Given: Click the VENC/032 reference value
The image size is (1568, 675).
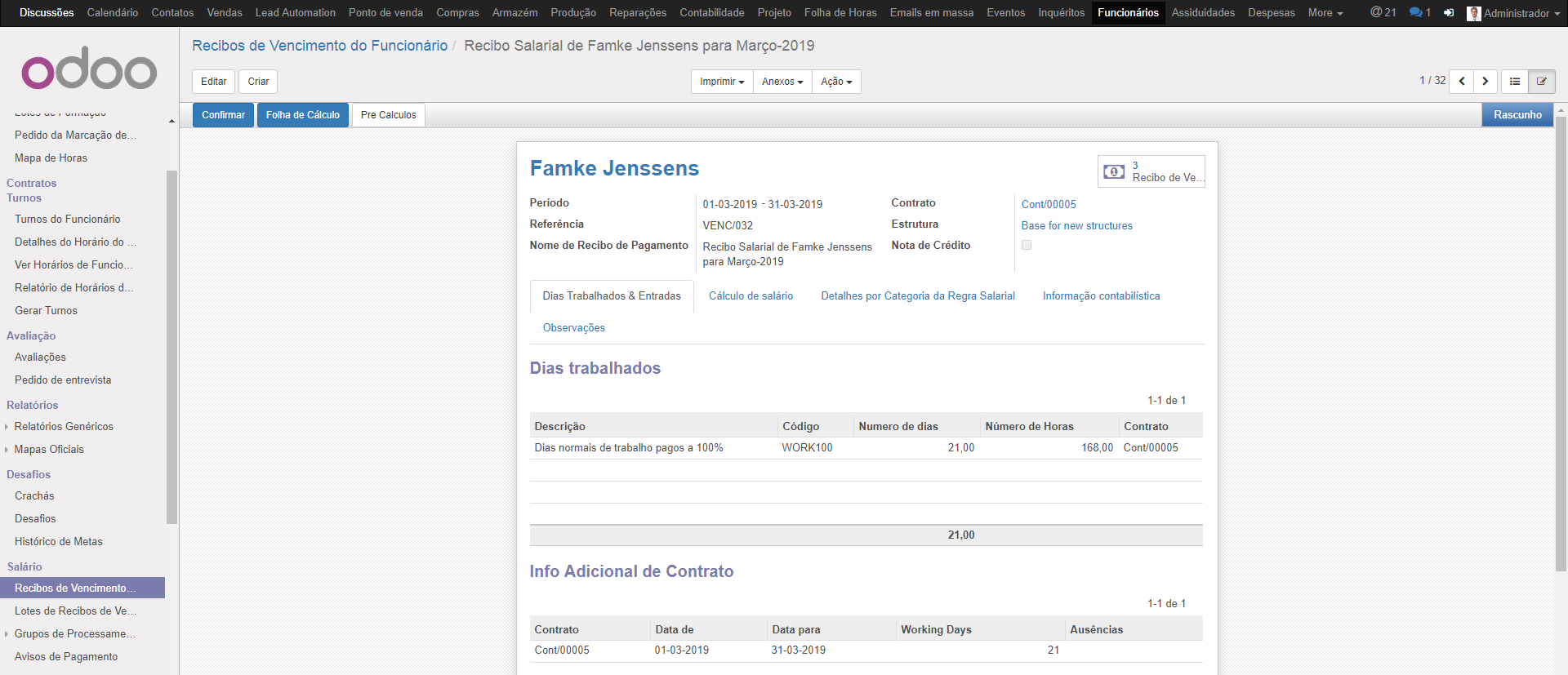Looking at the screenshot, I should pyautogui.click(x=728, y=226).
